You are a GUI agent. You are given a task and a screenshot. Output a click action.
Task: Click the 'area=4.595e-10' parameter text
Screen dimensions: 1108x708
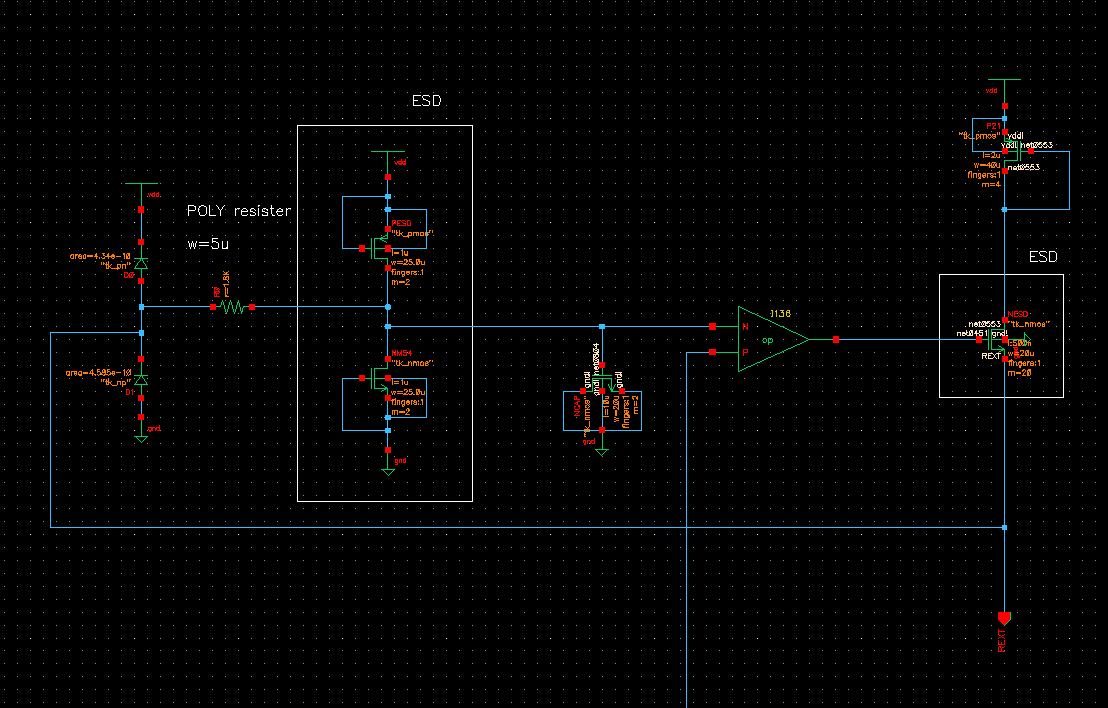coord(98,372)
